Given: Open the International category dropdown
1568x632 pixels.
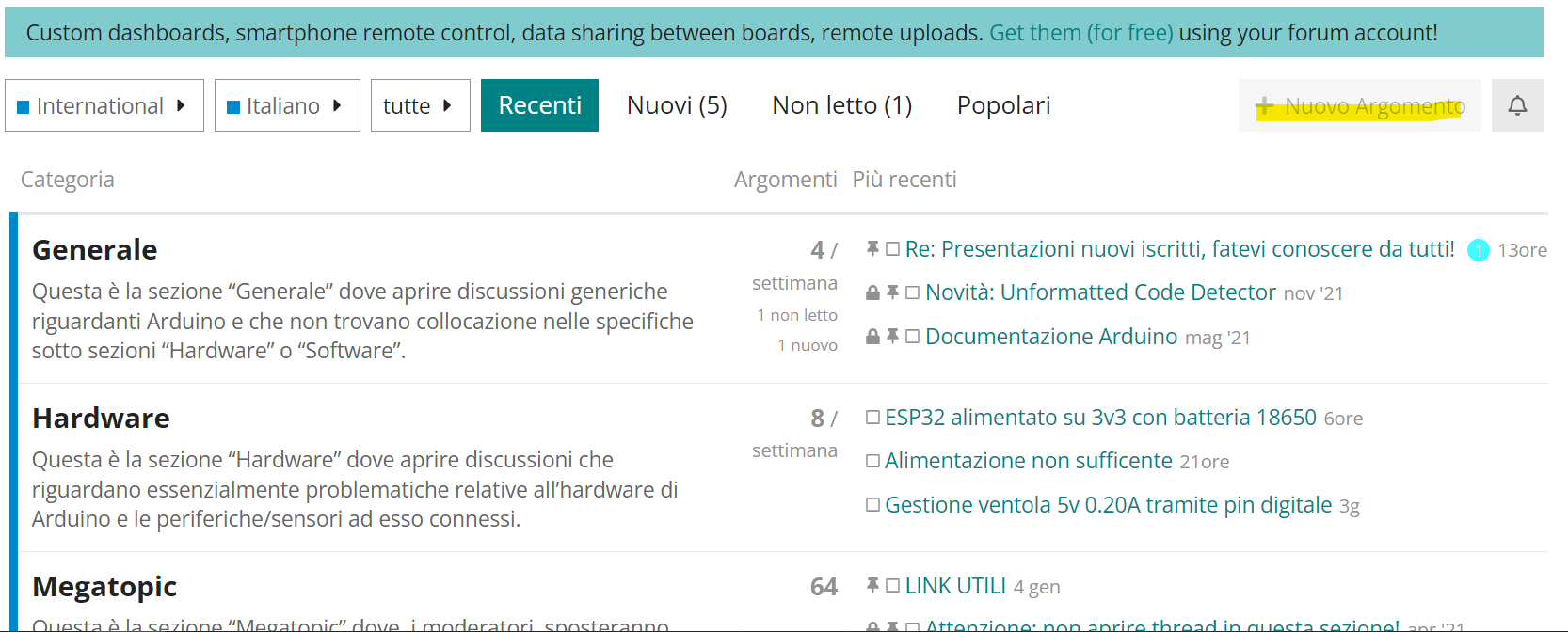Looking at the screenshot, I should pyautogui.click(x=104, y=105).
